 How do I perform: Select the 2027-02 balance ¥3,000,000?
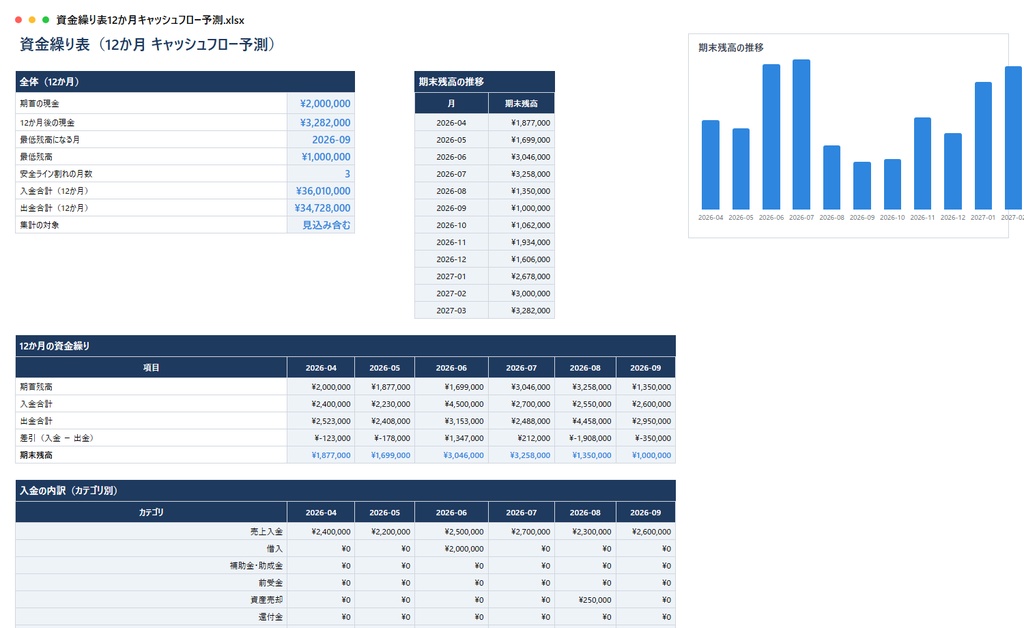click(x=522, y=293)
